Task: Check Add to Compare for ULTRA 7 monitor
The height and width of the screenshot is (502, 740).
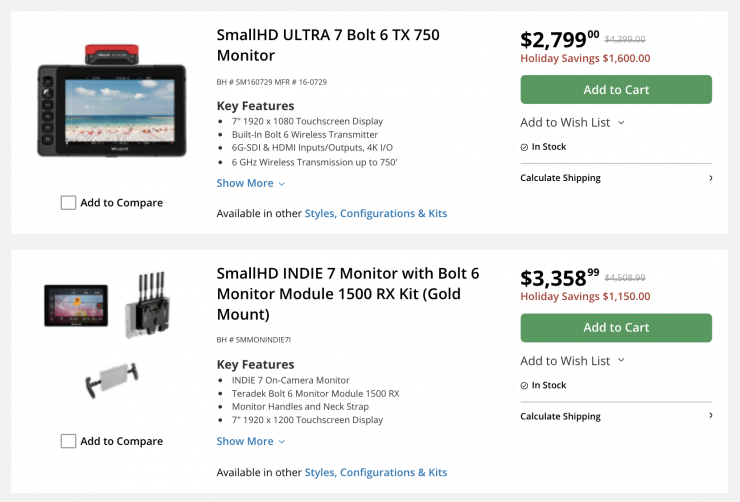Action: [68, 202]
